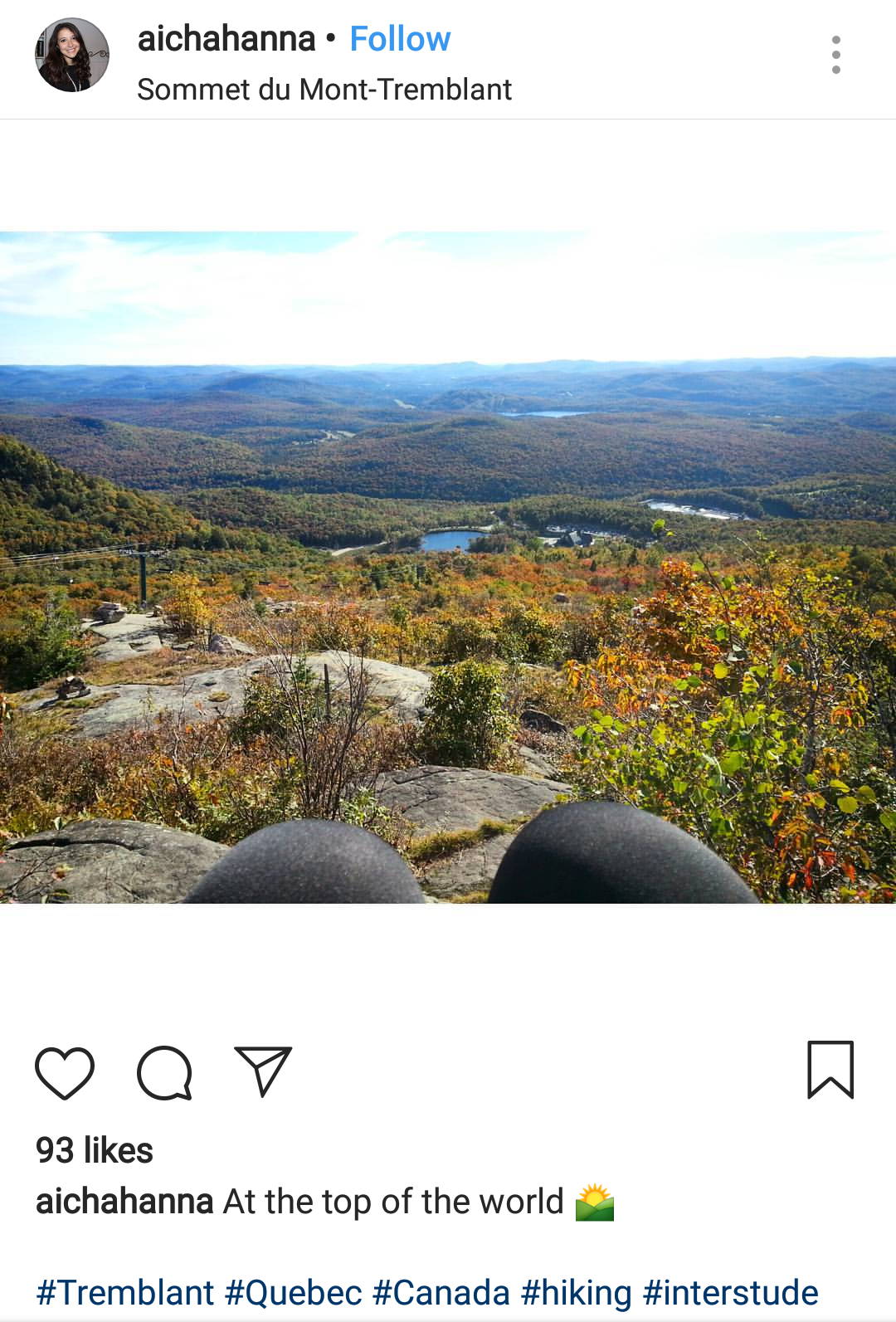View the 93 likes list
Viewport: 896px width, 1322px height.
(x=95, y=1150)
